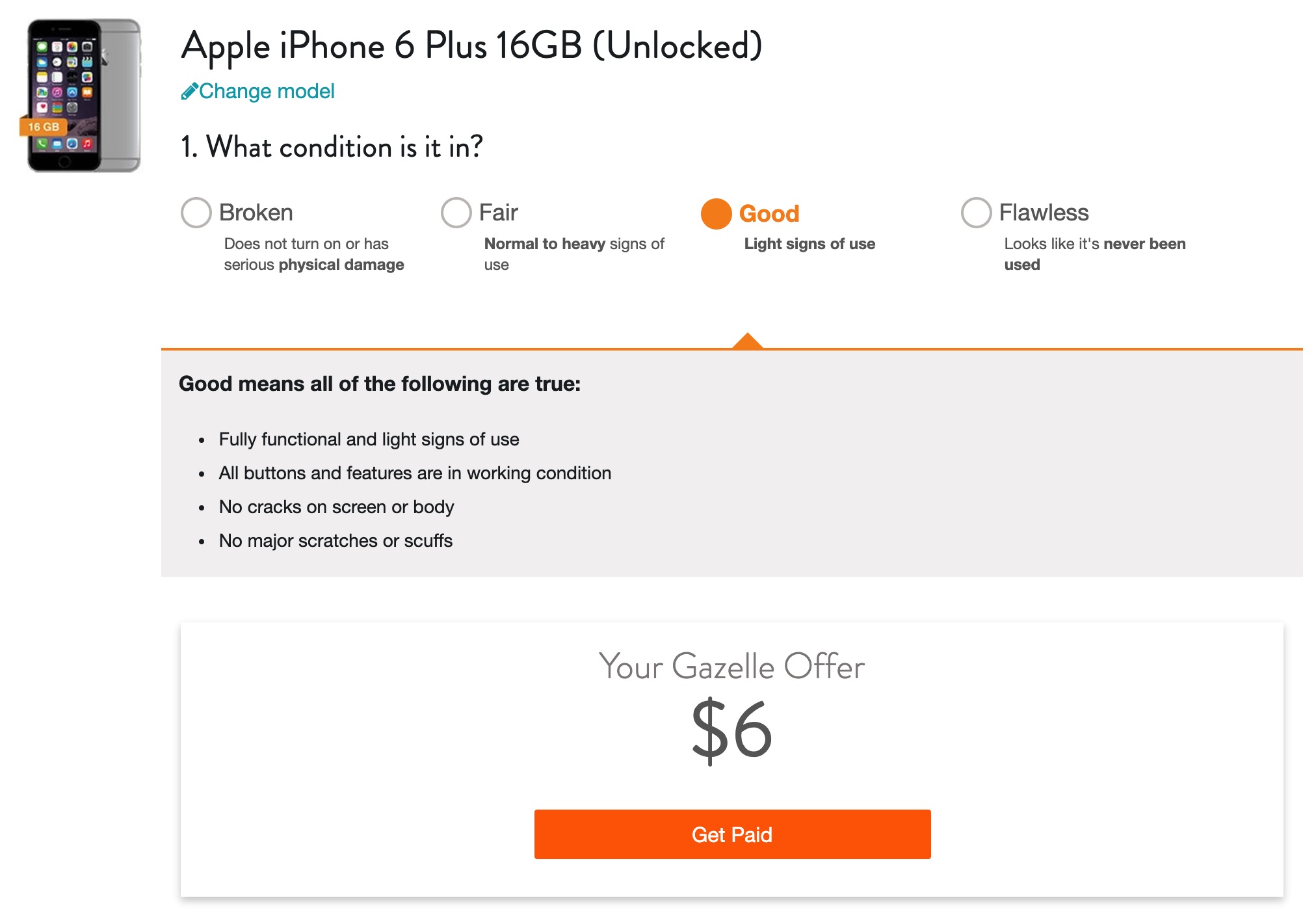Click 'Normal to heavy signs of use' description
This screenshot has width=1316, height=913.
click(573, 254)
